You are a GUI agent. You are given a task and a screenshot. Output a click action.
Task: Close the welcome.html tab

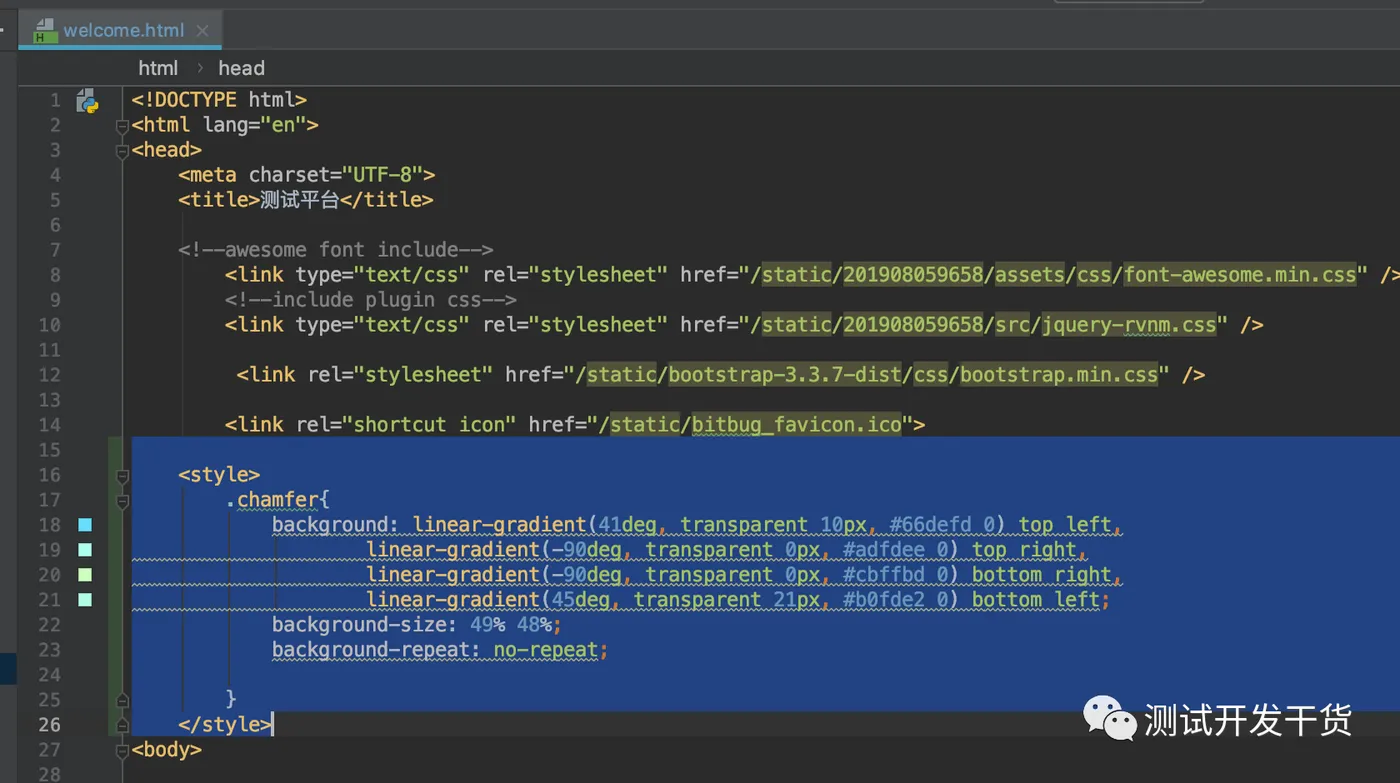coord(202,31)
